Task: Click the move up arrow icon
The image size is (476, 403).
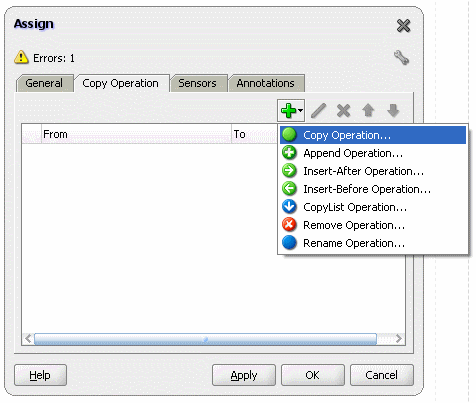Action: (368, 111)
